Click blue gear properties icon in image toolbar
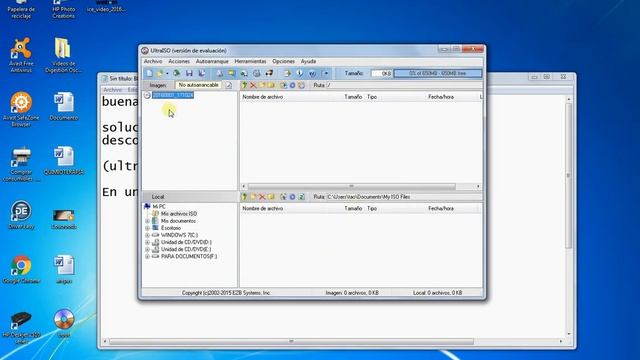The height and width of the screenshot is (360, 640). click(x=292, y=85)
